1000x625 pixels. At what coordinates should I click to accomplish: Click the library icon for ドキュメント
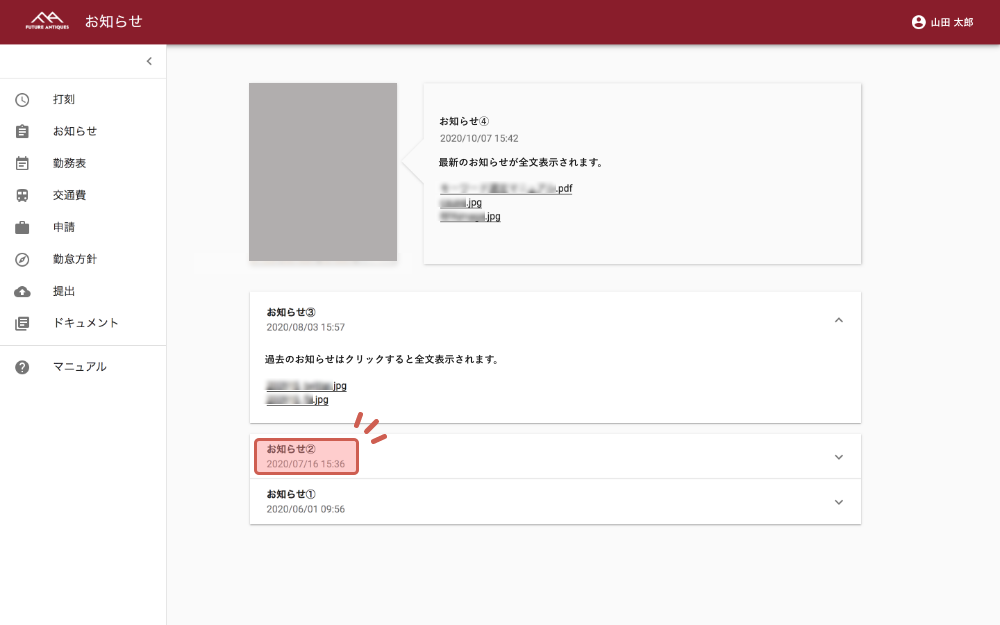22,323
